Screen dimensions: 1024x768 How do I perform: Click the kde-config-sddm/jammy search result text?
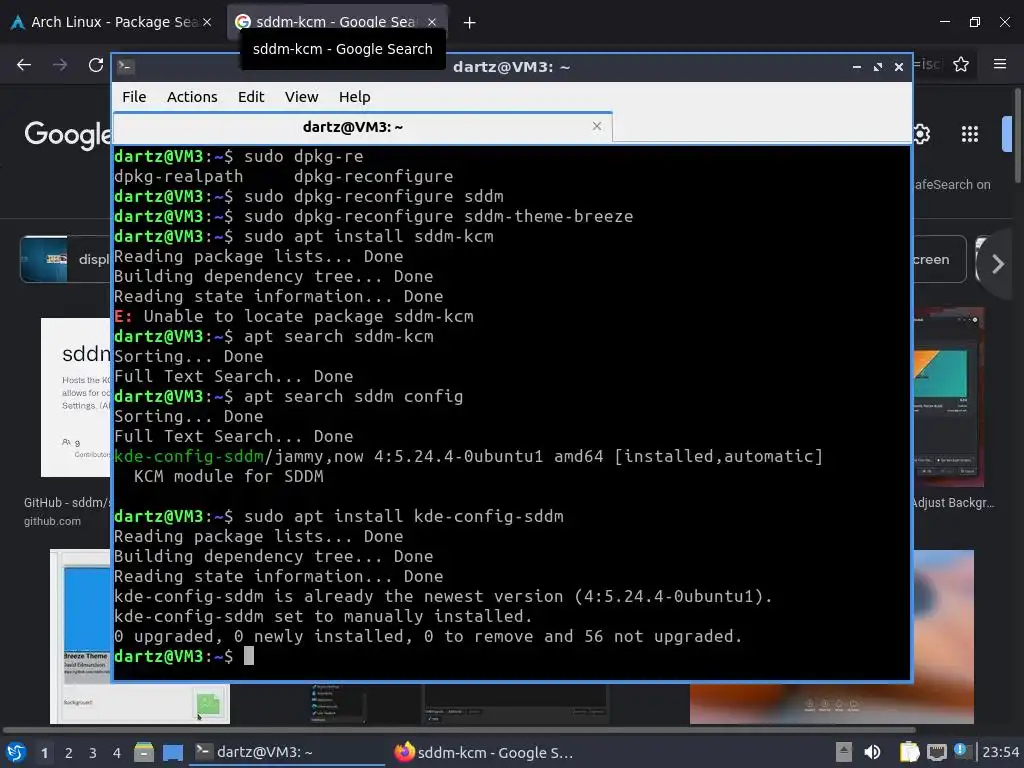468,456
